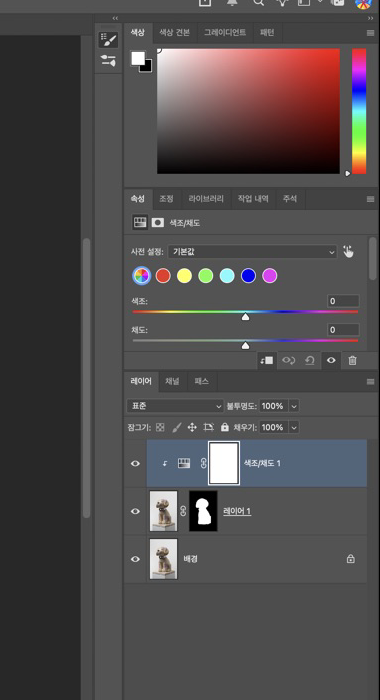This screenshot has height=700, width=380.
Task: Select the foreground color swatch
Action: click(138, 58)
